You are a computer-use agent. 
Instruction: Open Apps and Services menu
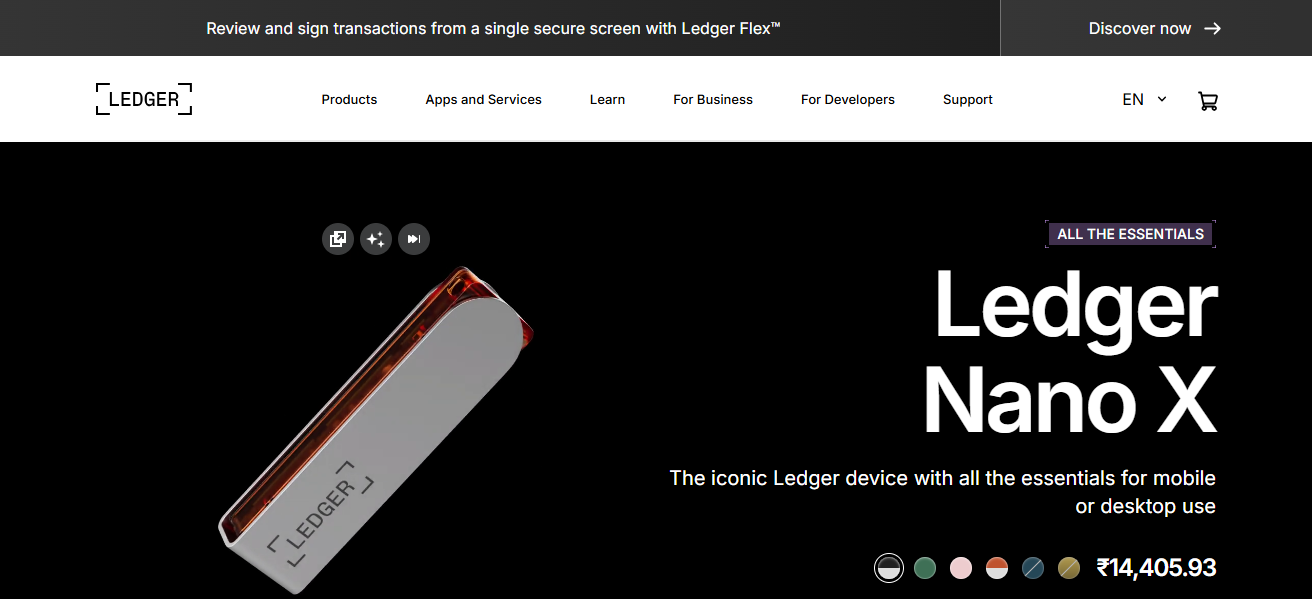click(483, 99)
